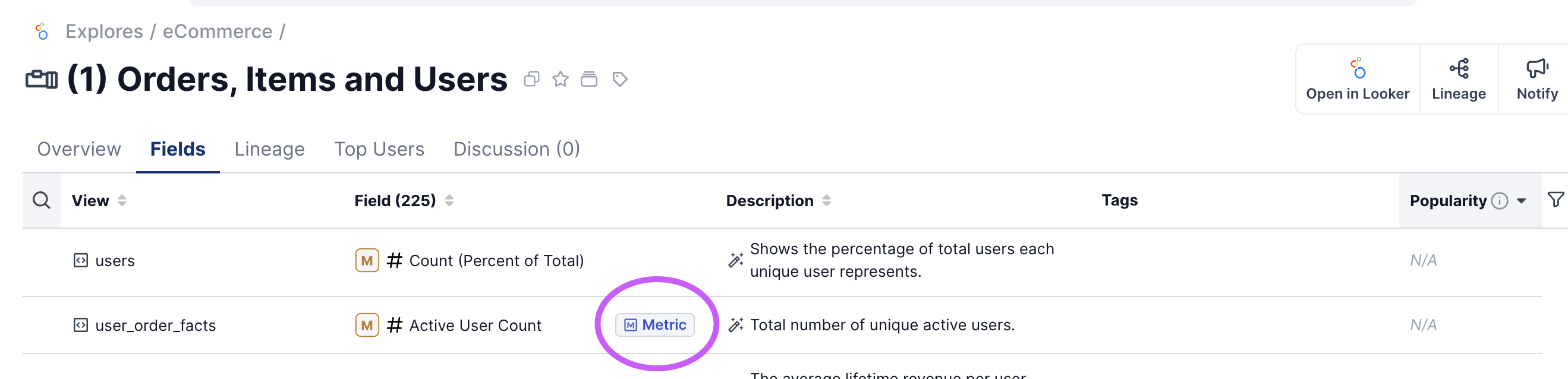Switch to the Overview tab

[x=79, y=149]
